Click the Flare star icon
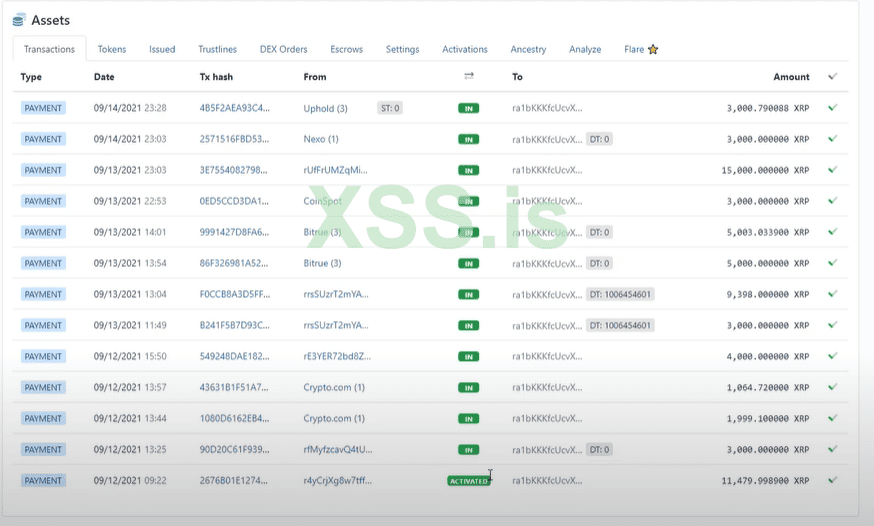 click(x=653, y=49)
